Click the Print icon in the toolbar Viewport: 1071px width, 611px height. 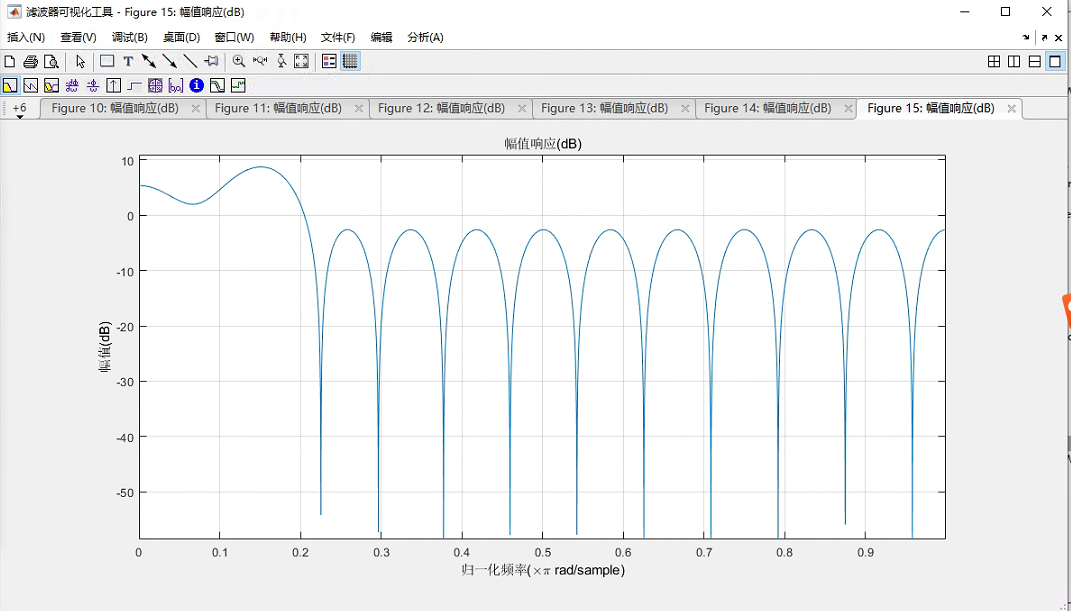(30, 61)
